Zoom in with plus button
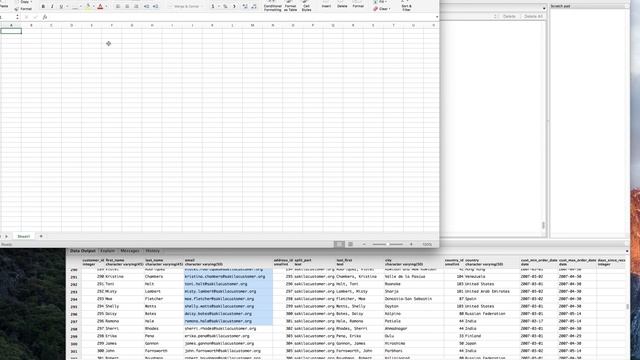 411,244
